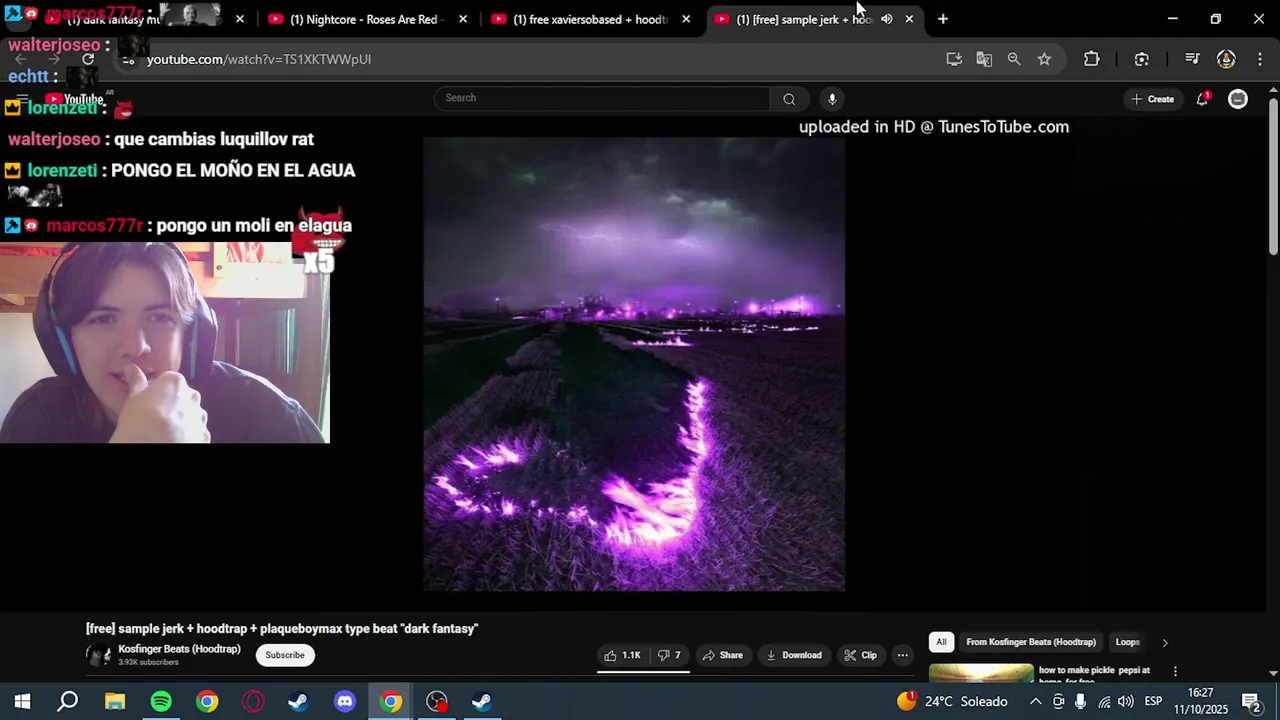
Task: Share the video
Action: (x=722, y=655)
